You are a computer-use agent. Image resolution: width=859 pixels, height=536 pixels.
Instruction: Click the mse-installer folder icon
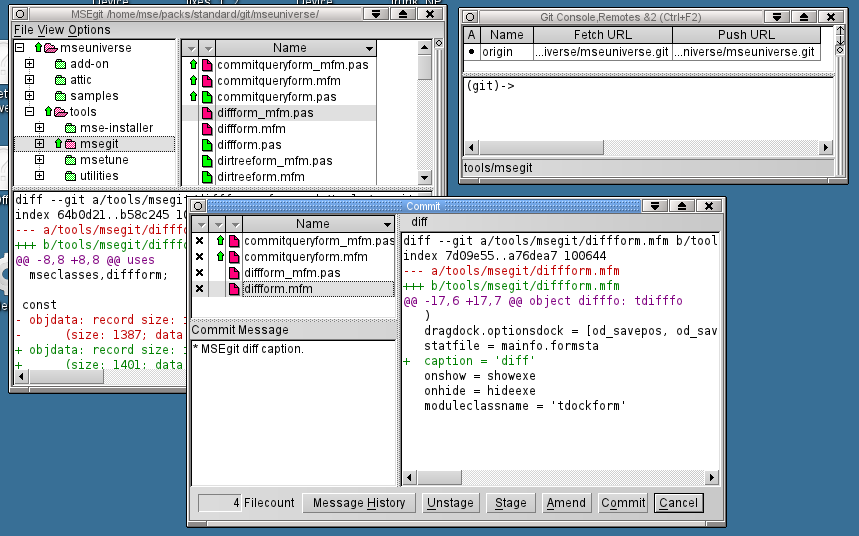[x=71, y=128]
